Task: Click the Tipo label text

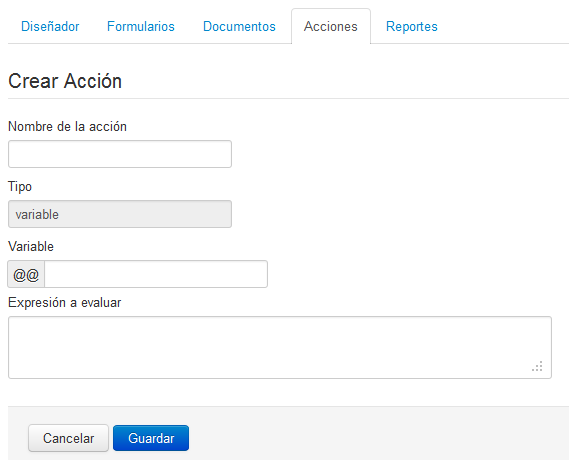Action: [x=20, y=187]
